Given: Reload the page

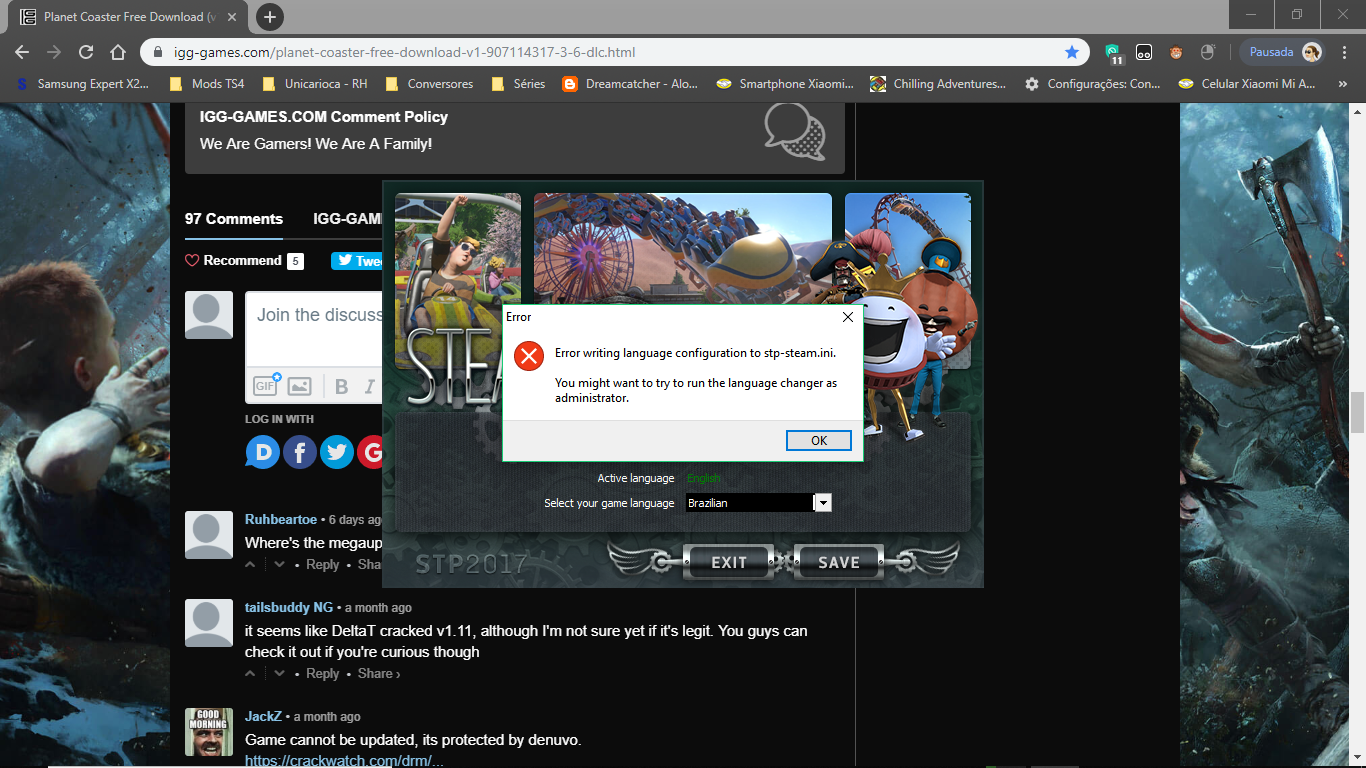Looking at the screenshot, I should (x=86, y=52).
